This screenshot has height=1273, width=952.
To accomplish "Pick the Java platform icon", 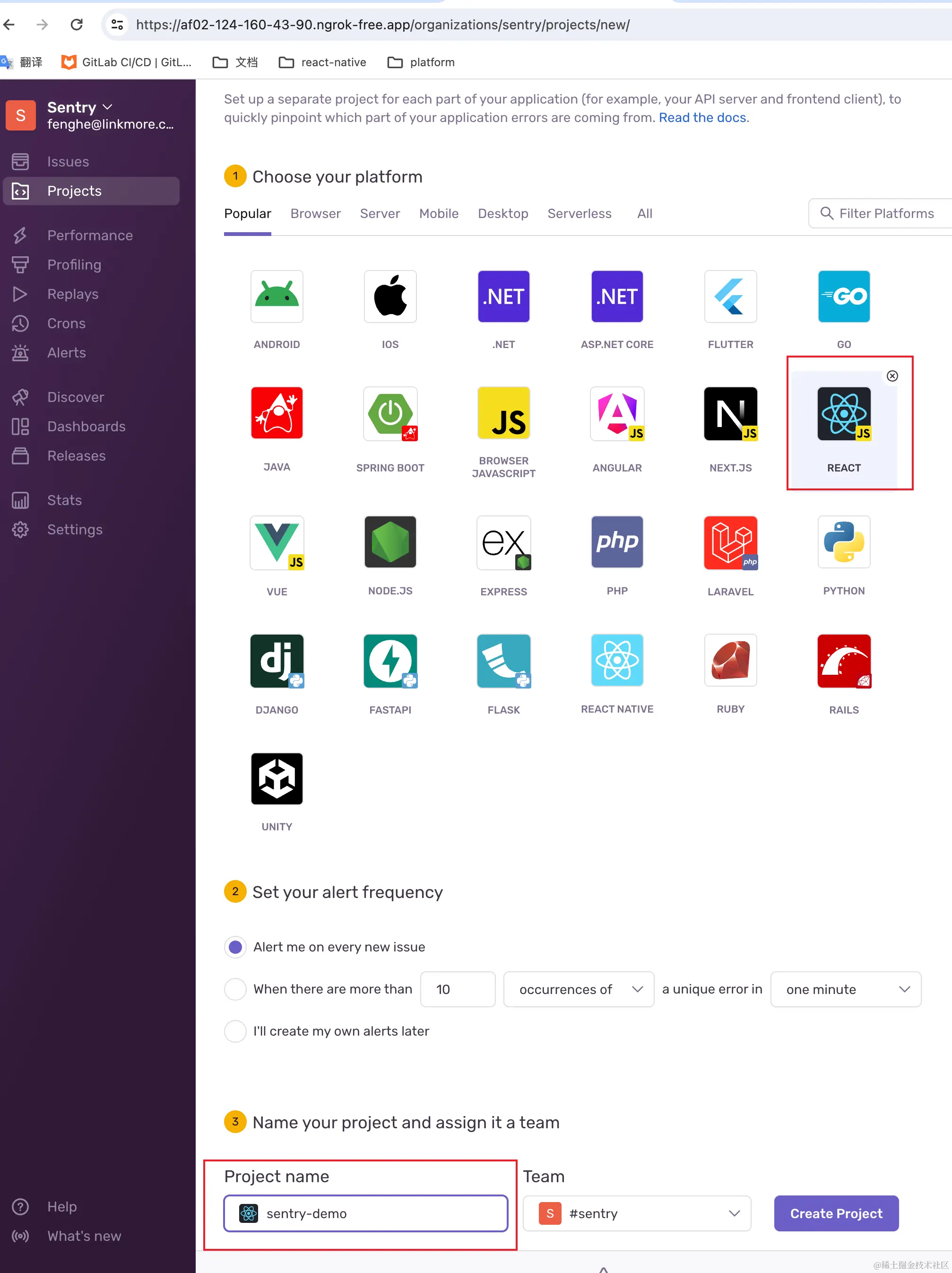I will tap(277, 413).
